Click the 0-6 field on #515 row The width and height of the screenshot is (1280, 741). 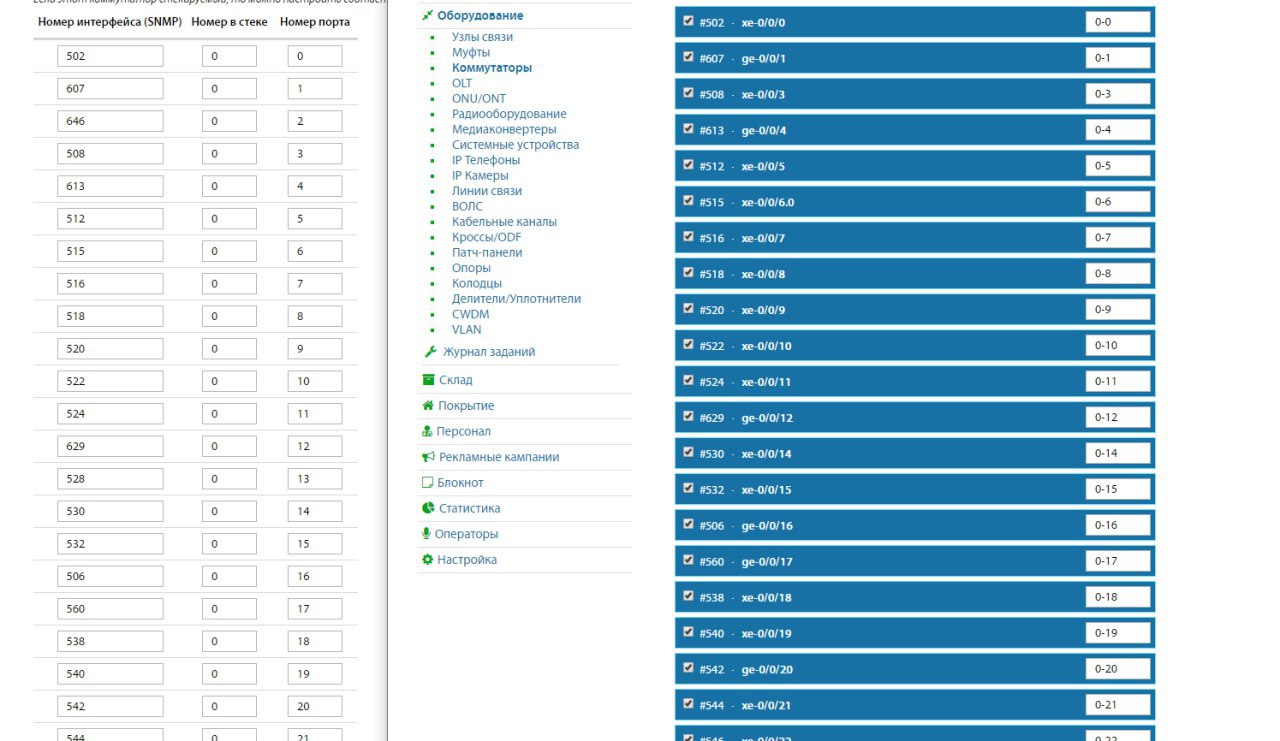(x=1118, y=202)
